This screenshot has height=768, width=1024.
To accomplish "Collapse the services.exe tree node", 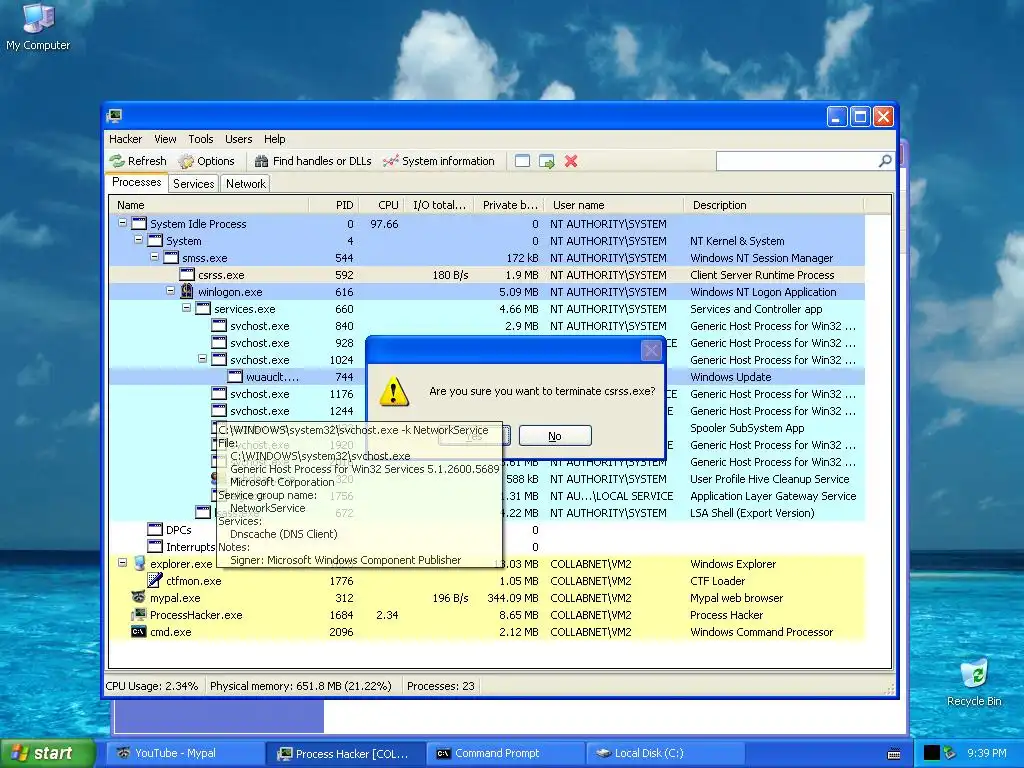I will click(x=186, y=308).
